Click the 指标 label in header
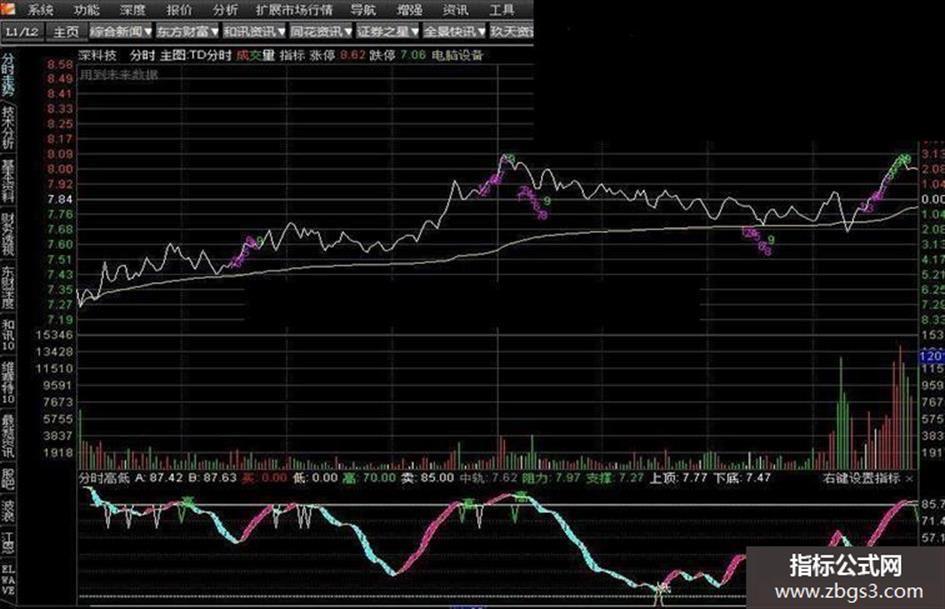This screenshot has width=945, height=609. pyautogui.click(x=292, y=55)
